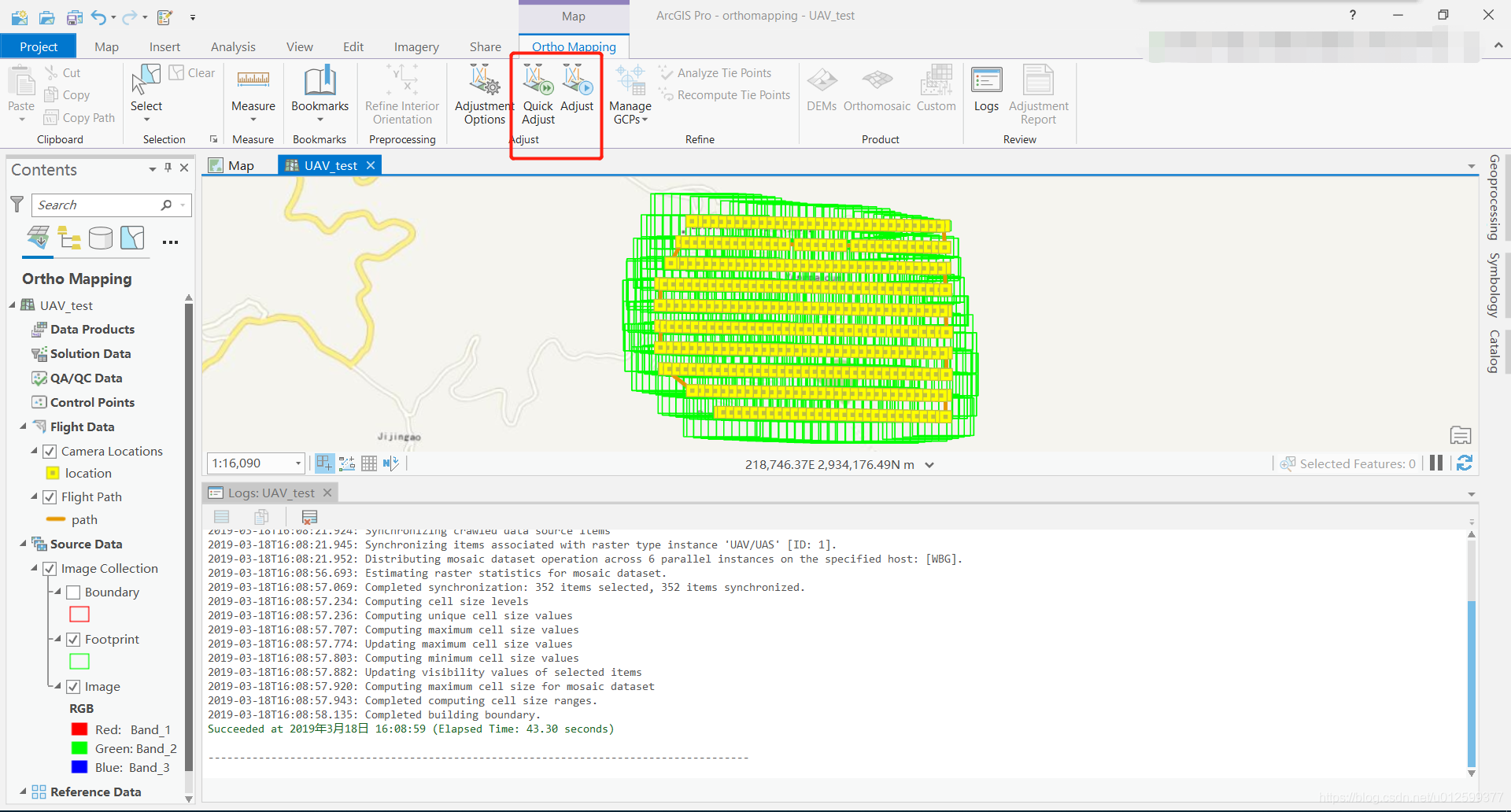
Task: Click the Measure tool icon
Action: [x=253, y=80]
